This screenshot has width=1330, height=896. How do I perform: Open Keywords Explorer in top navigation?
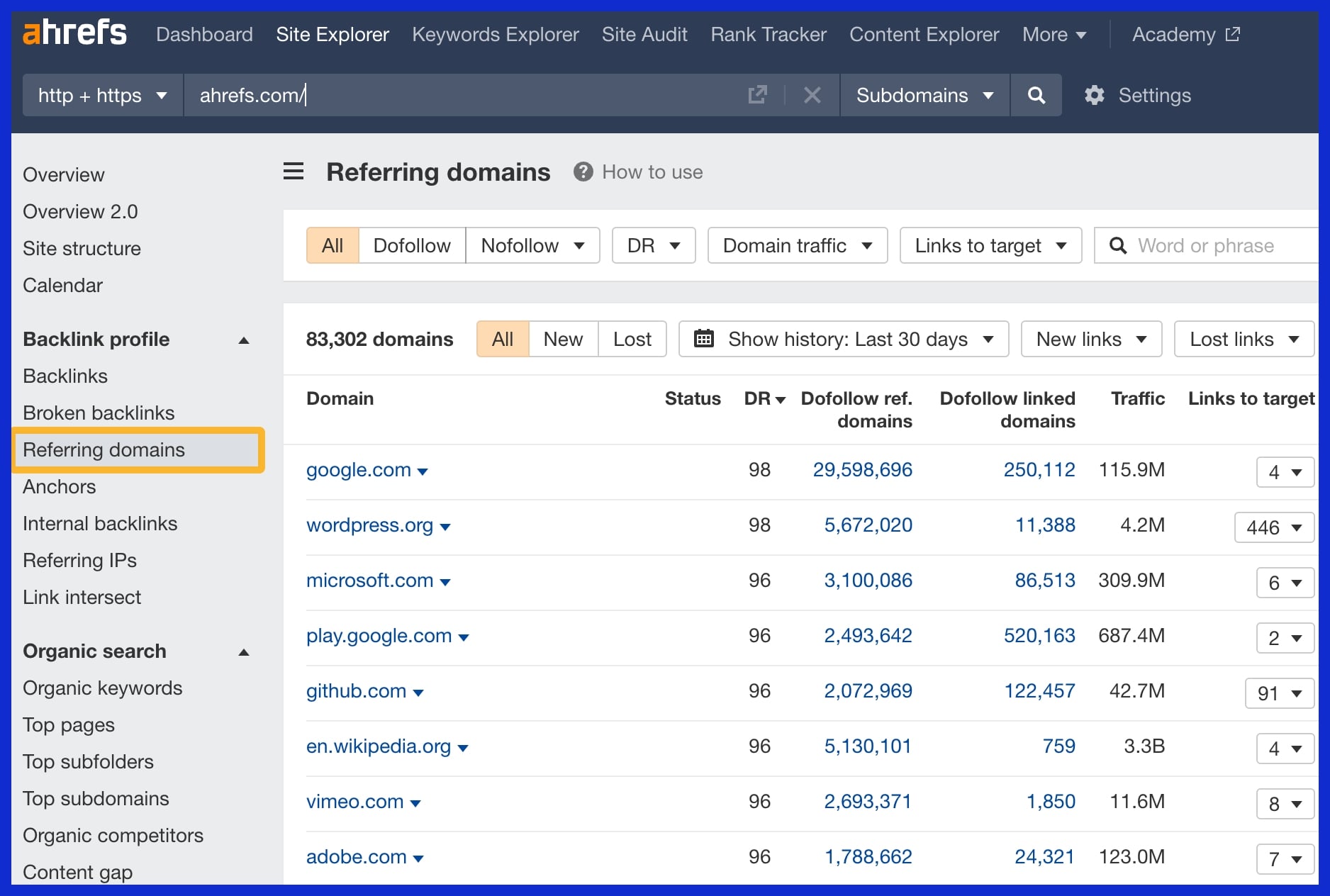point(495,34)
